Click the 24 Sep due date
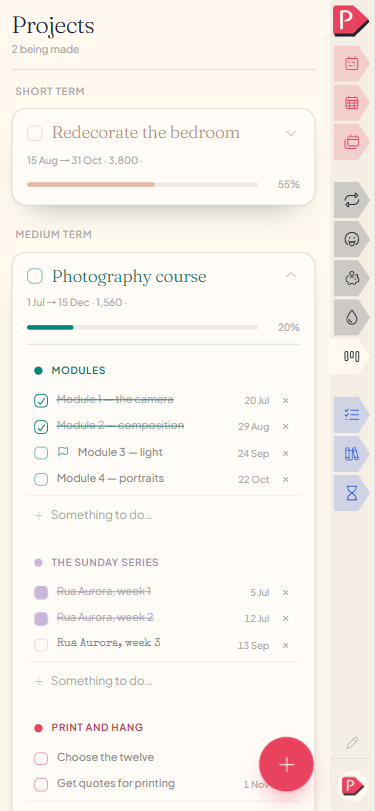Viewport: 375px width, 811px height. click(253, 454)
